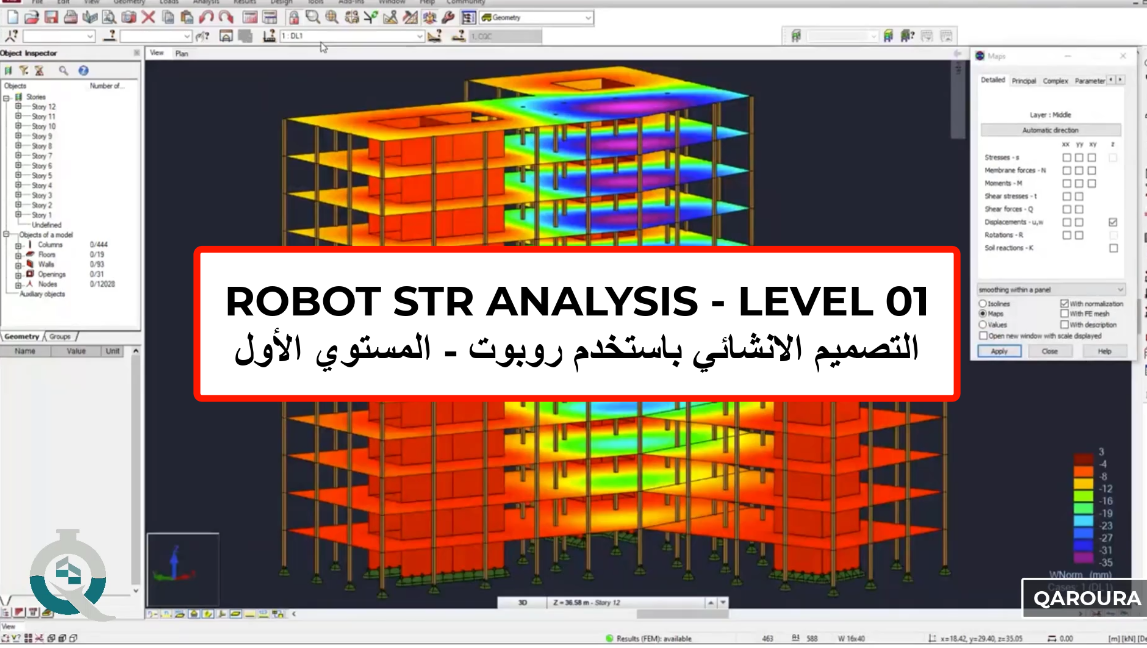This screenshot has height=648, width=1147.
Task: Click the purple legend color swatch
Action: tap(1083, 557)
